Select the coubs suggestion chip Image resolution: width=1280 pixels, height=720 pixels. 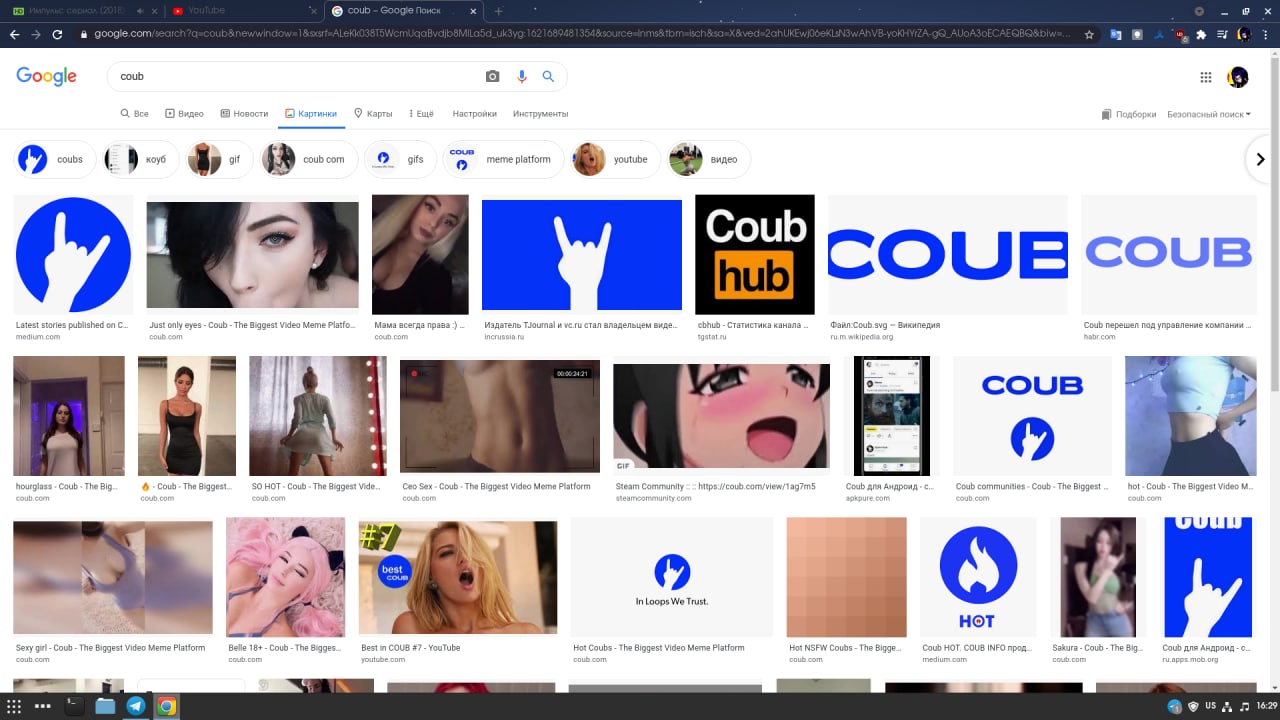(54, 159)
